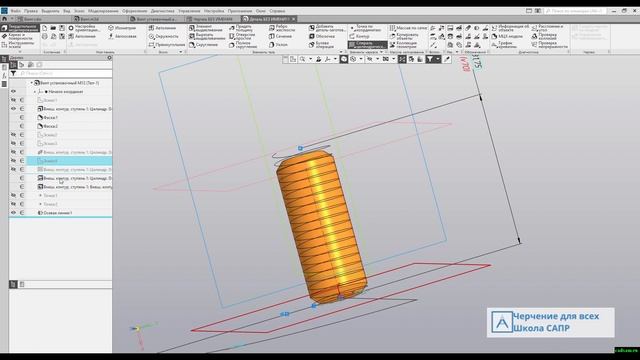The height and width of the screenshot is (360, 640).
Task: Expand the Начало координат tree node
Action: point(35,91)
